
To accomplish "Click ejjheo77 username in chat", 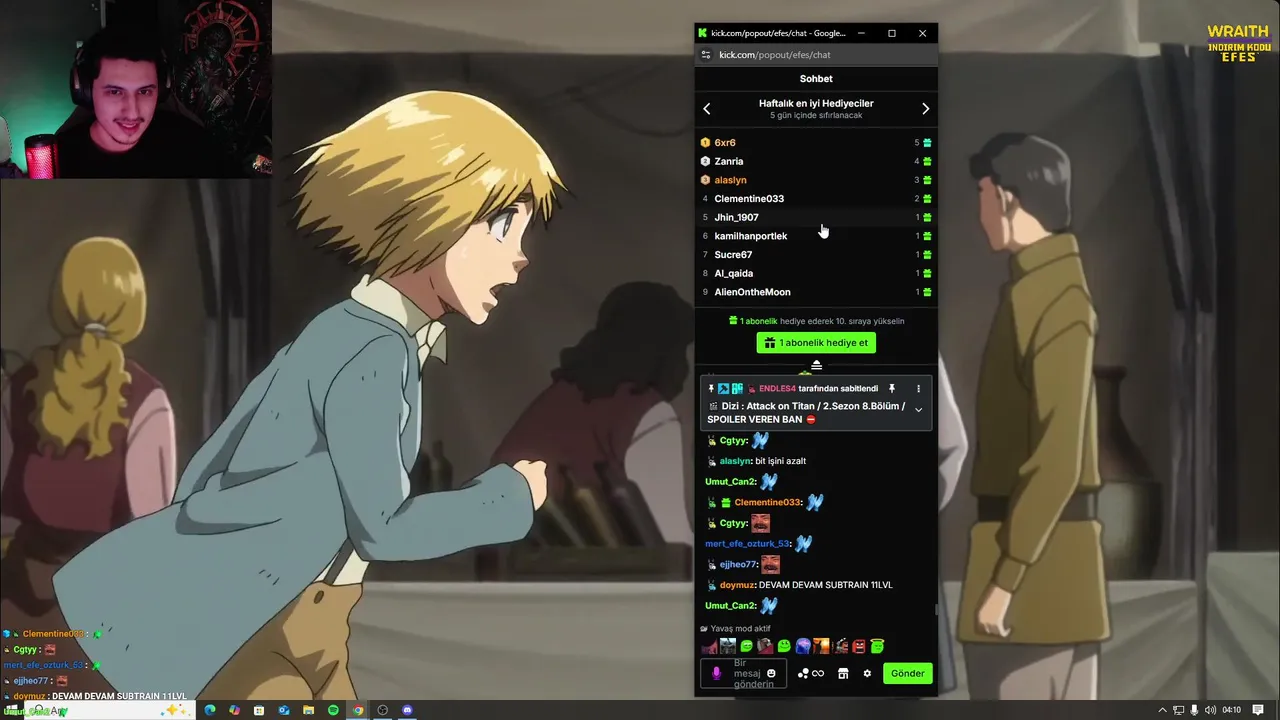I will [737, 564].
